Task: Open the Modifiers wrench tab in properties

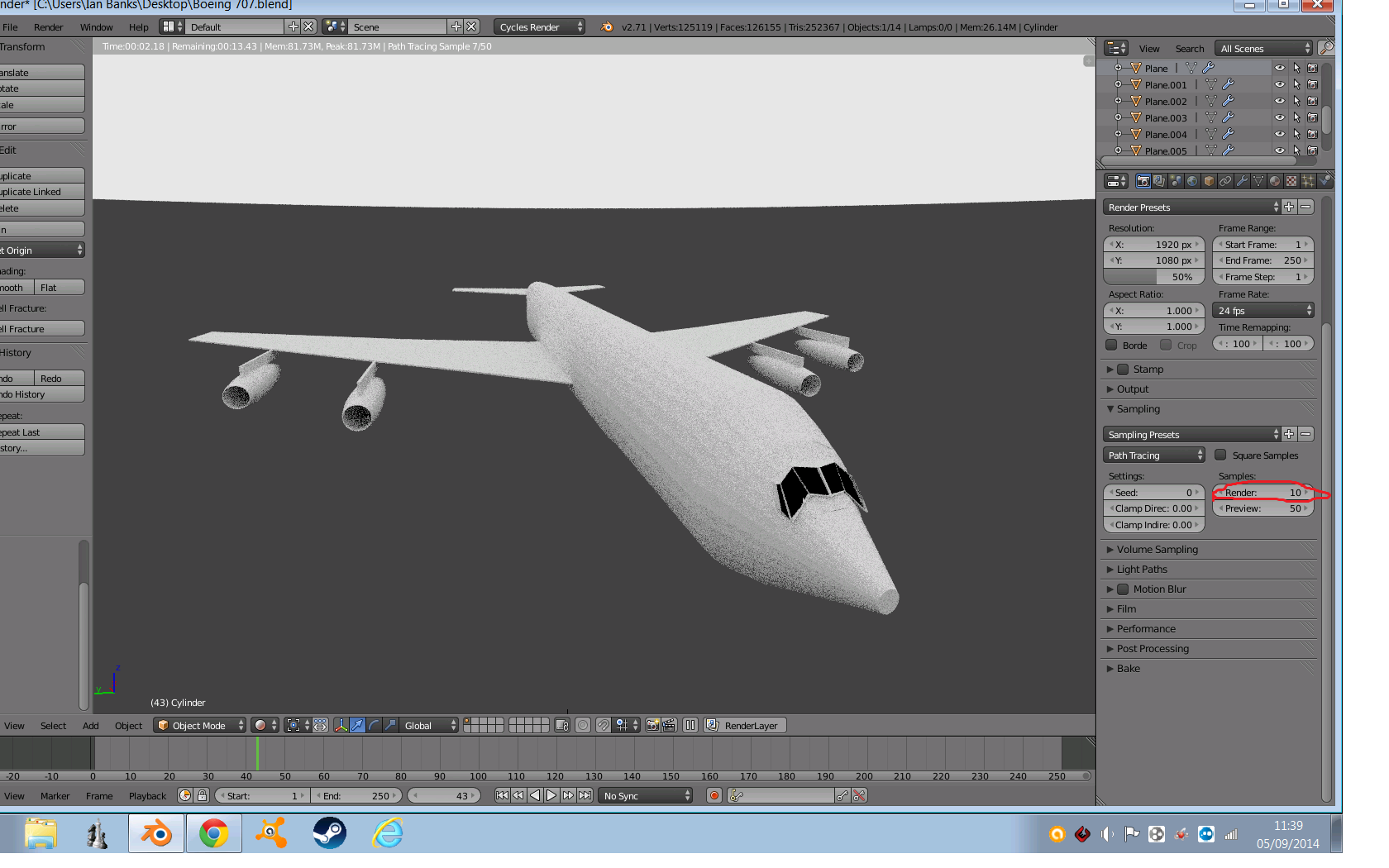Action: (1242, 181)
